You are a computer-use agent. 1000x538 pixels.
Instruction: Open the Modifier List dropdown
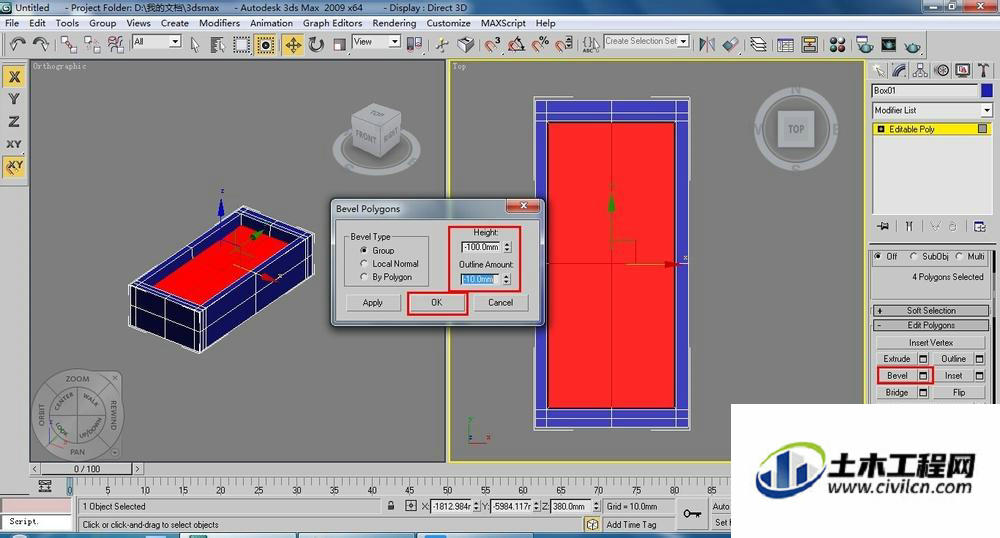pyautogui.click(x=932, y=110)
